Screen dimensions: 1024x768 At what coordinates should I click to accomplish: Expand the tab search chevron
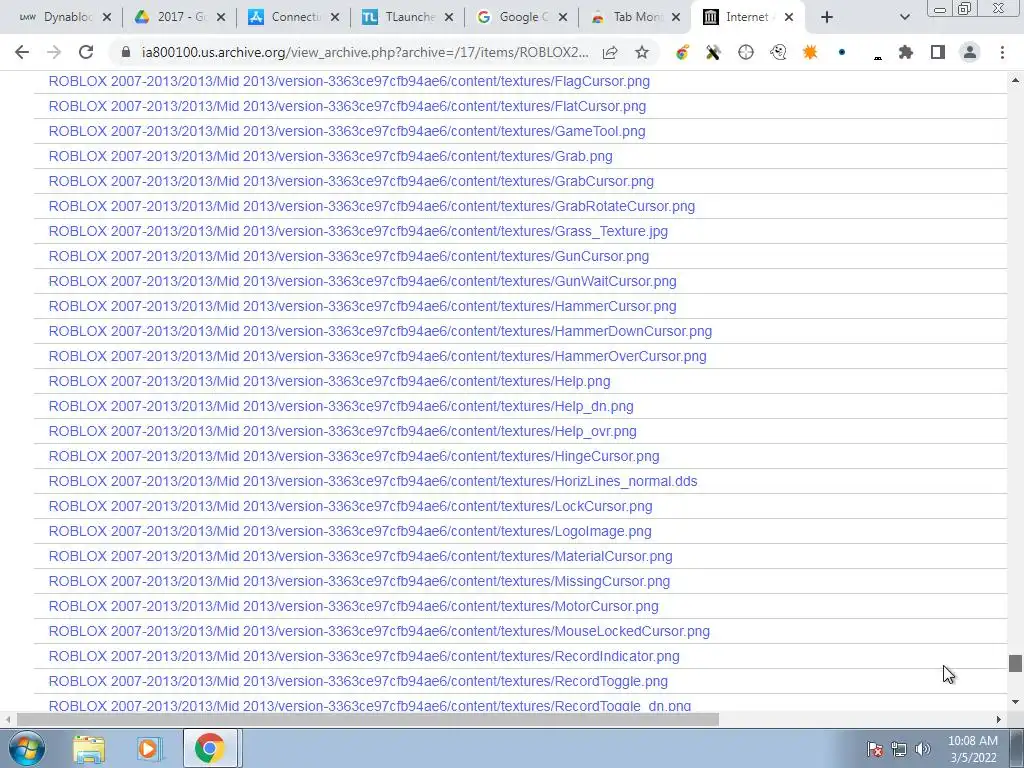904,18
